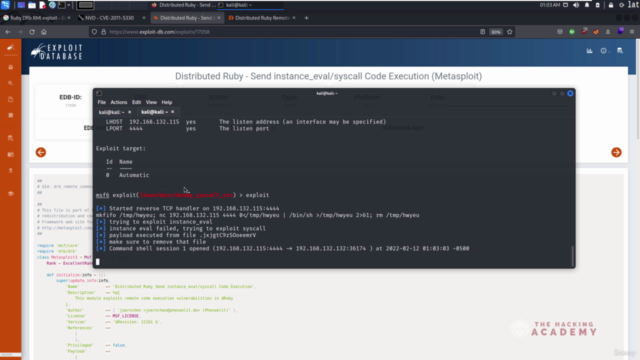Go to the Firefox home page
The image size is (640, 360).
44,32
